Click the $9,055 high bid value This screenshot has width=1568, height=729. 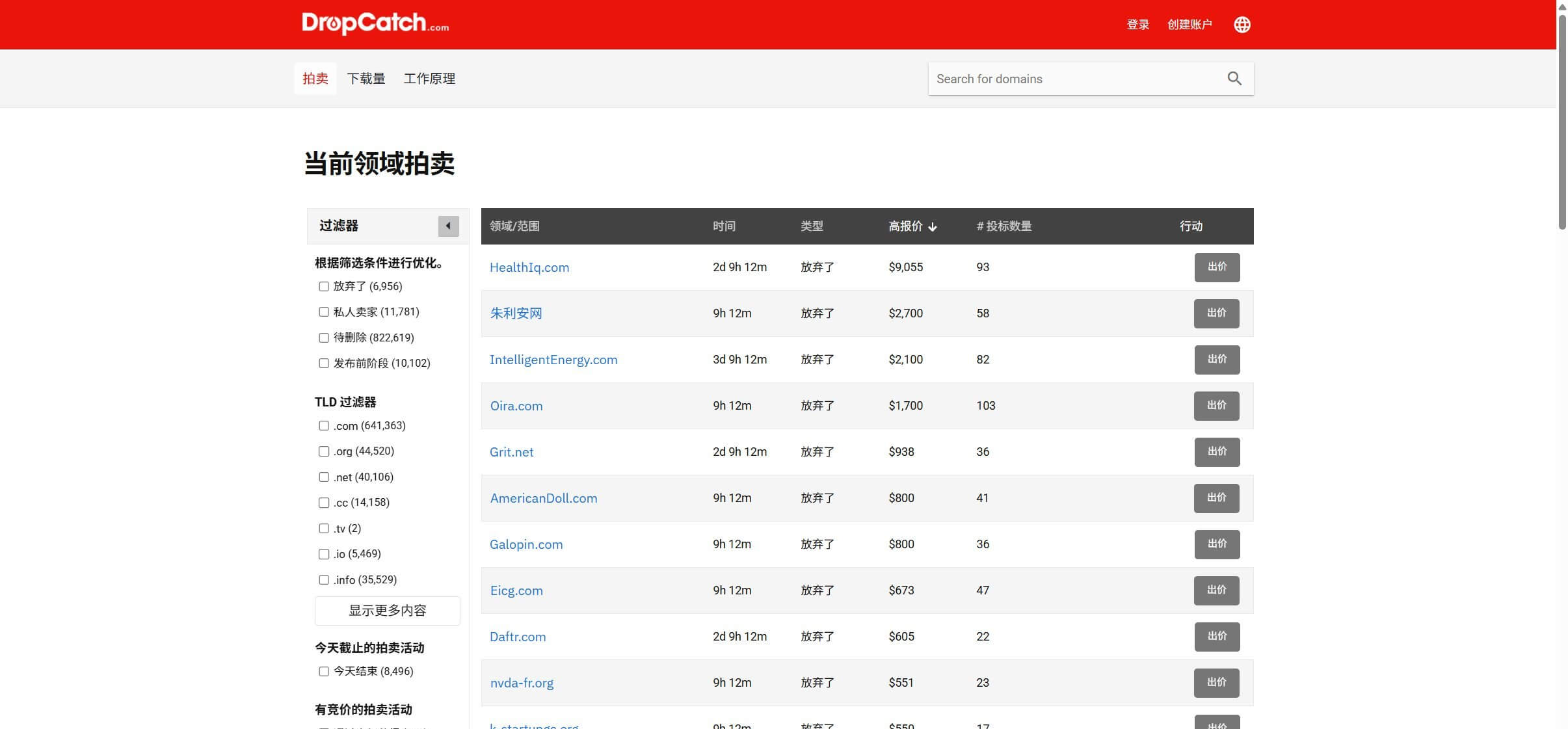(906, 267)
